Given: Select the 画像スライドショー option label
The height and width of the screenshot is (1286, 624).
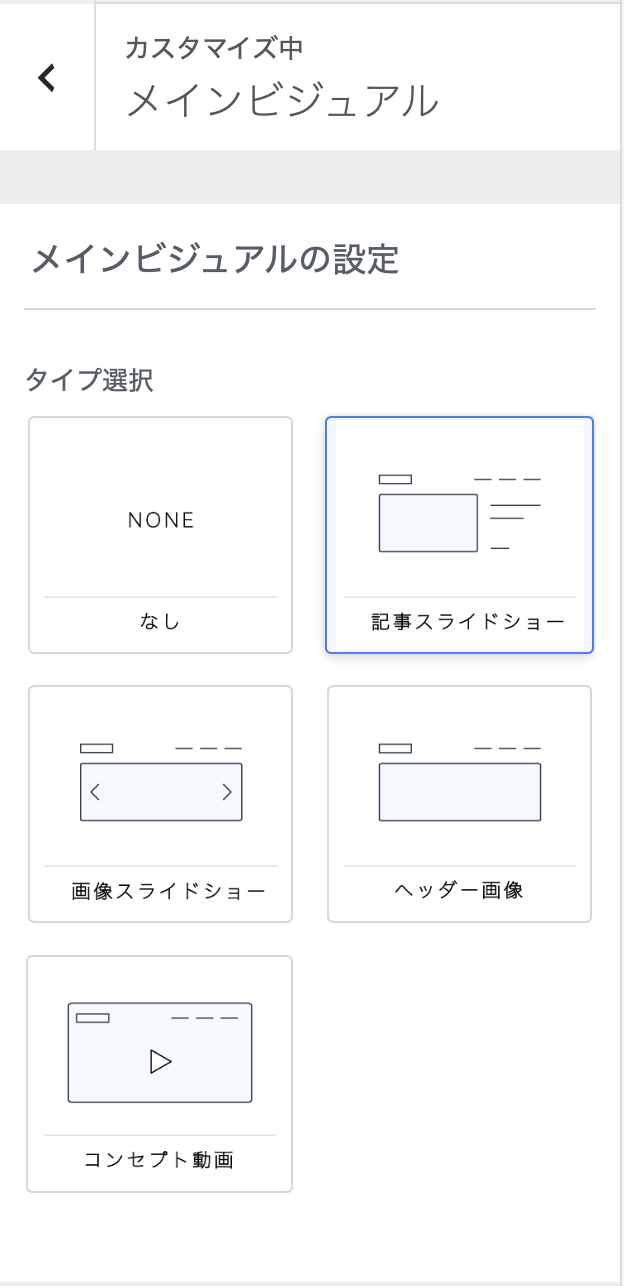Looking at the screenshot, I should [169, 891].
